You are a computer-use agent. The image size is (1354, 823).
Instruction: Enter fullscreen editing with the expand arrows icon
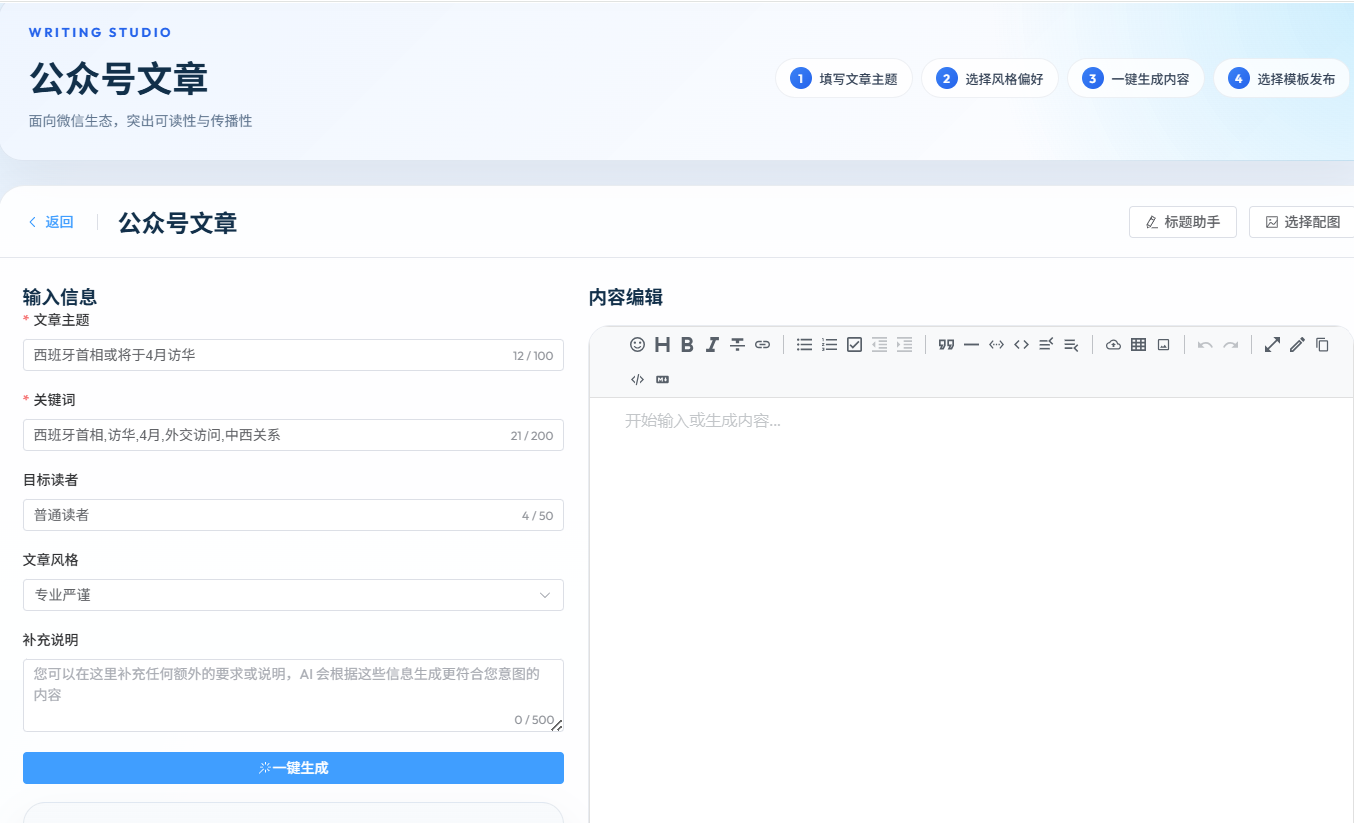1272,345
